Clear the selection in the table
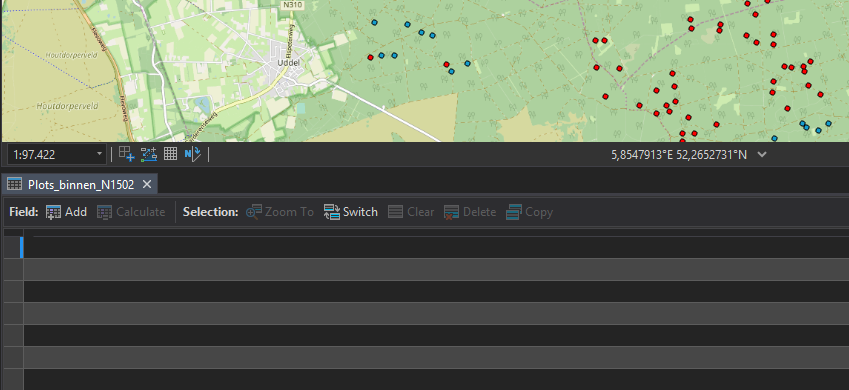The width and height of the screenshot is (849, 390). point(411,212)
